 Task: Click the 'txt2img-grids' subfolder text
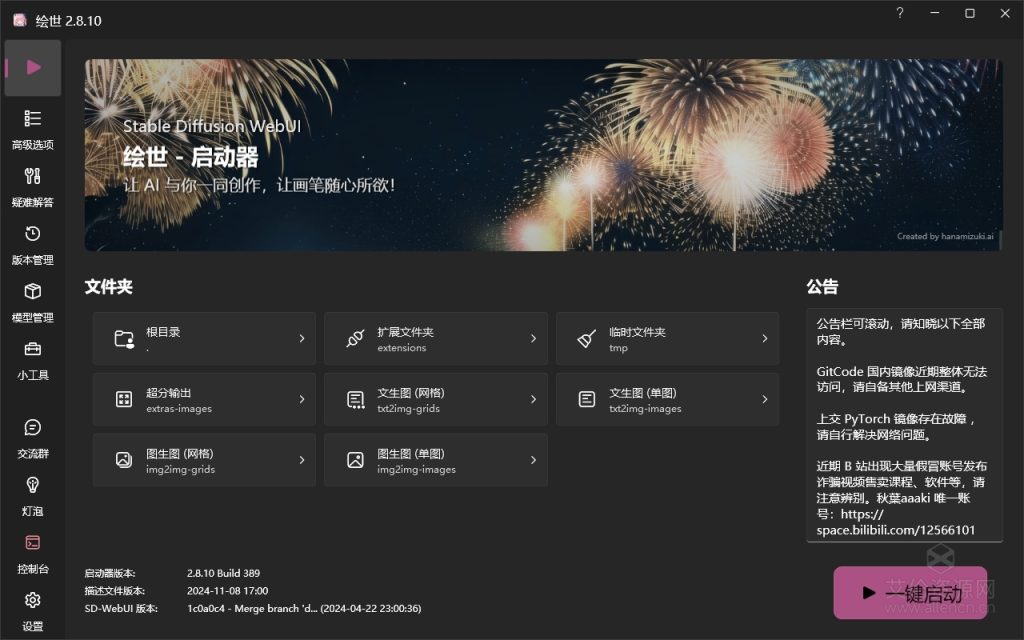click(x=408, y=409)
